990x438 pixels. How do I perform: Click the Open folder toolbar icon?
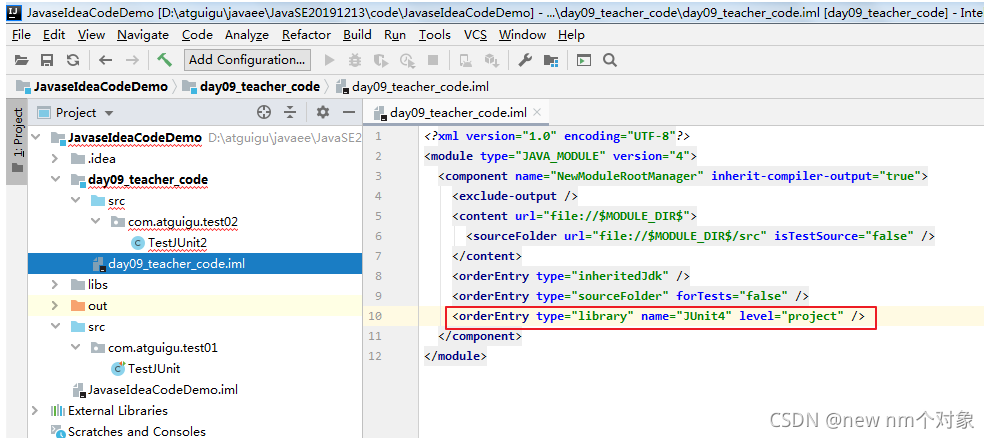coord(22,60)
